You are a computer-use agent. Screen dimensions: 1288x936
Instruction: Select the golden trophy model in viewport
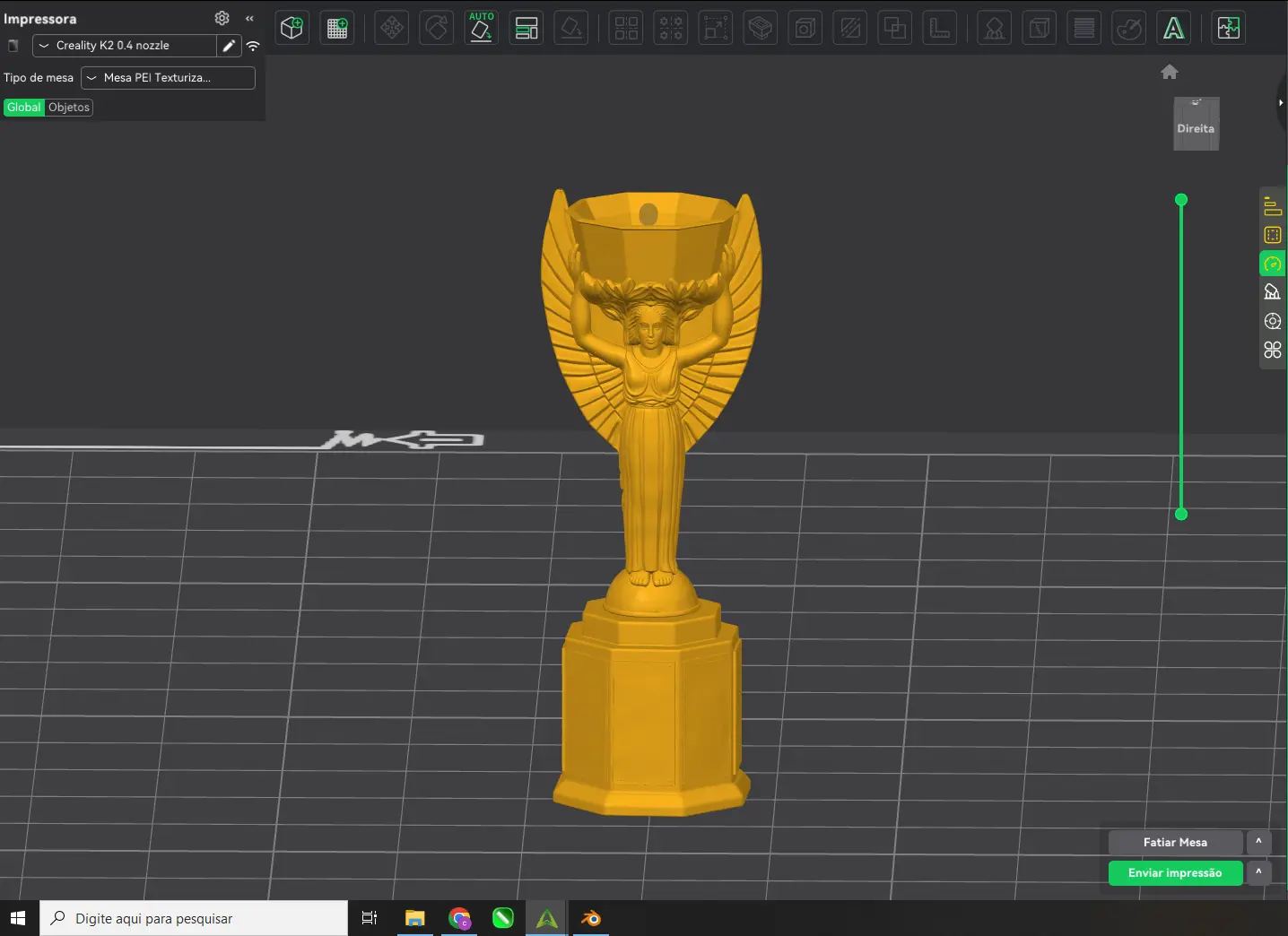pyautogui.click(x=651, y=502)
